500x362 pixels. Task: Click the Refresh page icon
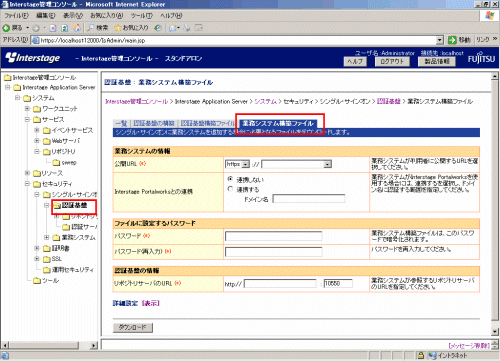coord(65,28)
